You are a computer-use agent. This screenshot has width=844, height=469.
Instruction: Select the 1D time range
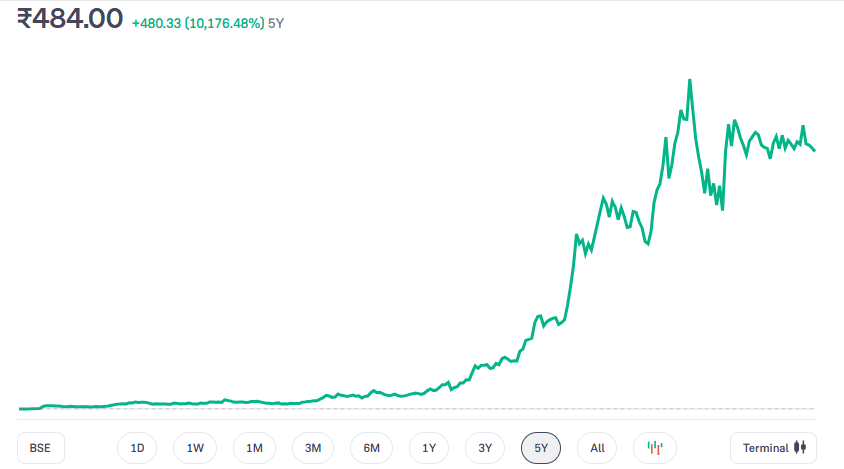(x=138, y=448)
